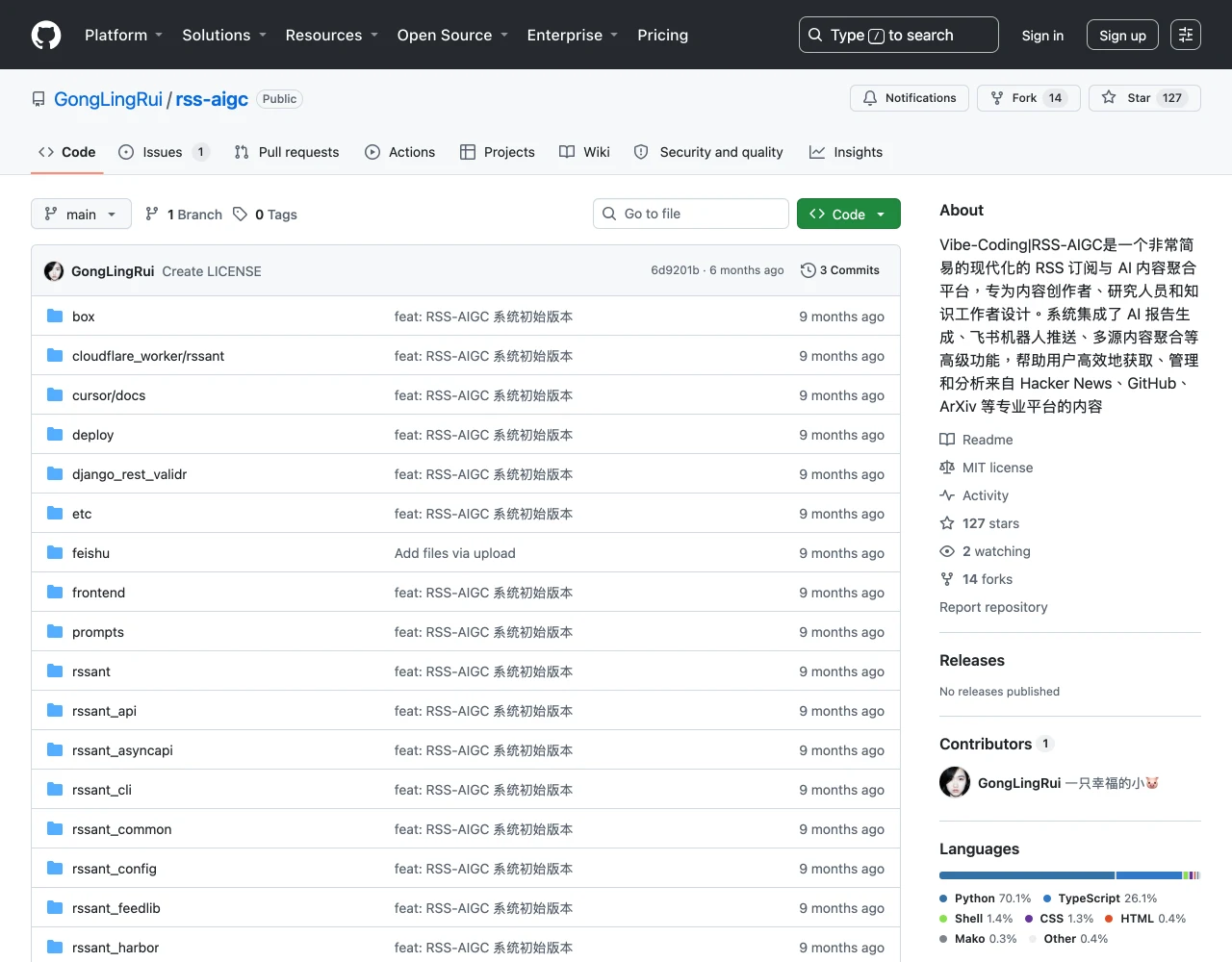1232x962 pixels.
Task: Expand the Open Source menu
Action: click(452, 35)
